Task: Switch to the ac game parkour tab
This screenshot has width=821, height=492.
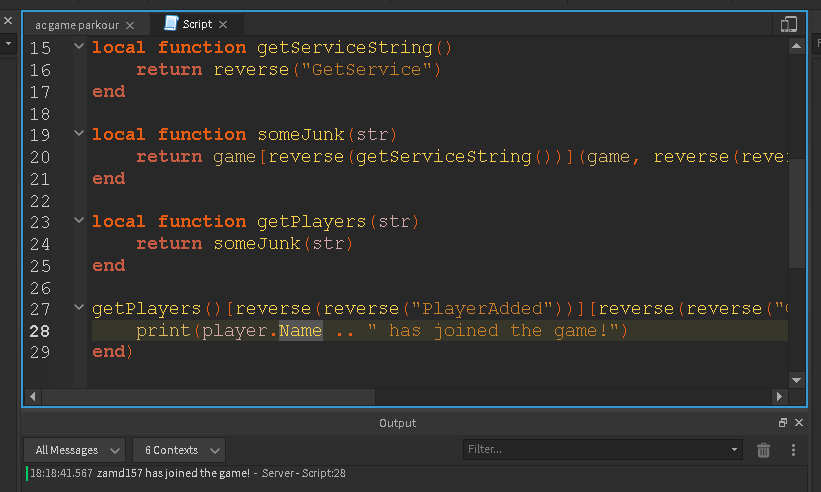Action: coord(77,25)
